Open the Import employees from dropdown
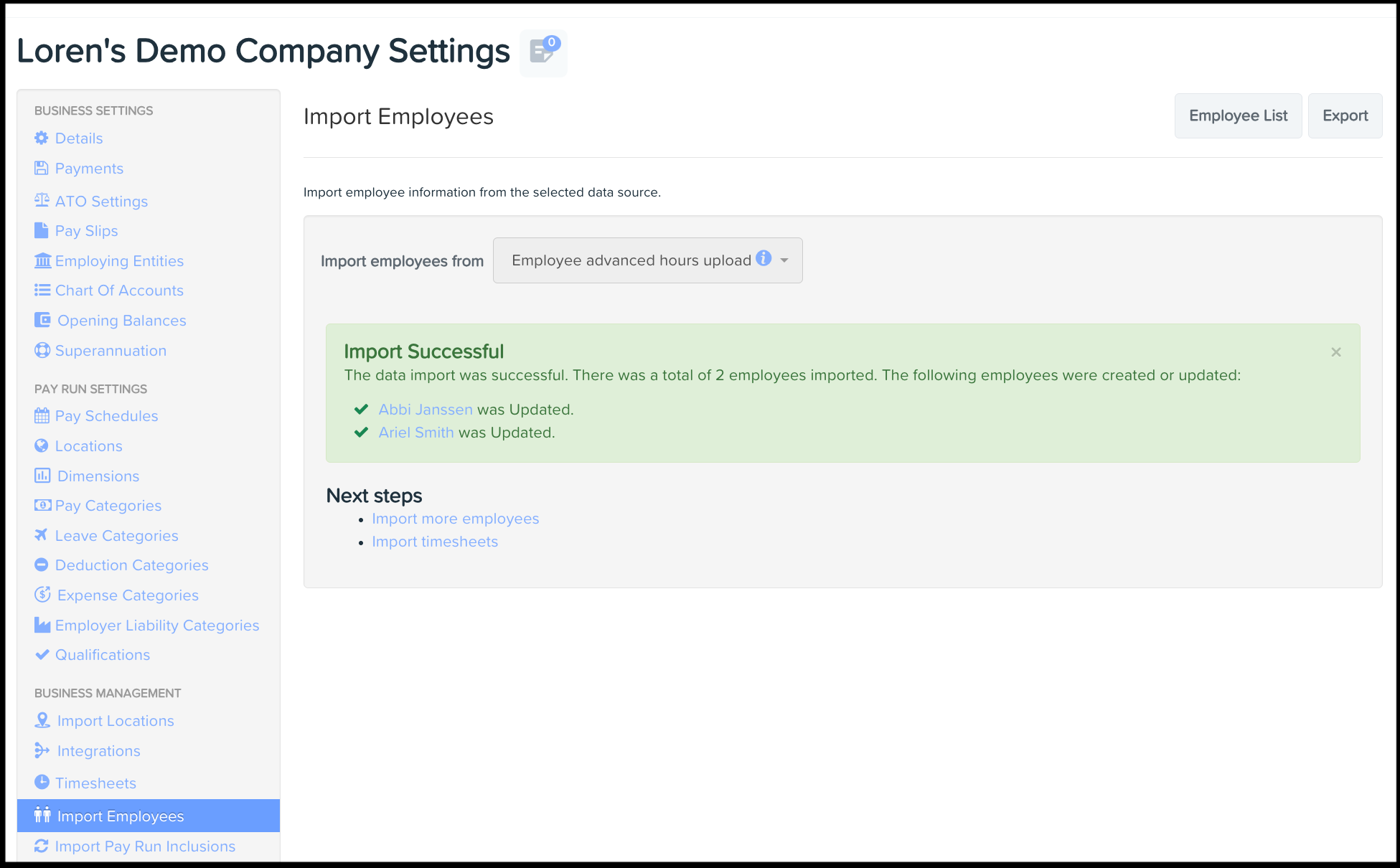The height and width of the screenshot is (868, 1400). pyautogui.click(x=631, y=260)
